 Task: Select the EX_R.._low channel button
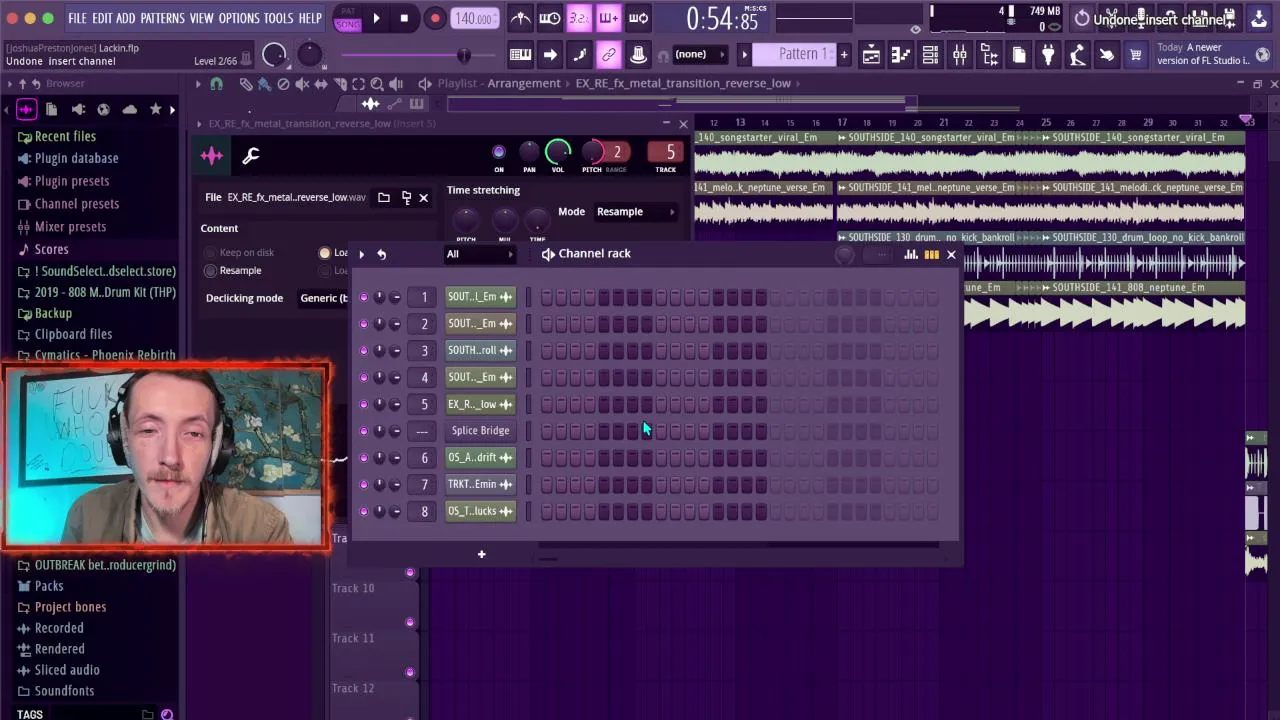point(480,404)
